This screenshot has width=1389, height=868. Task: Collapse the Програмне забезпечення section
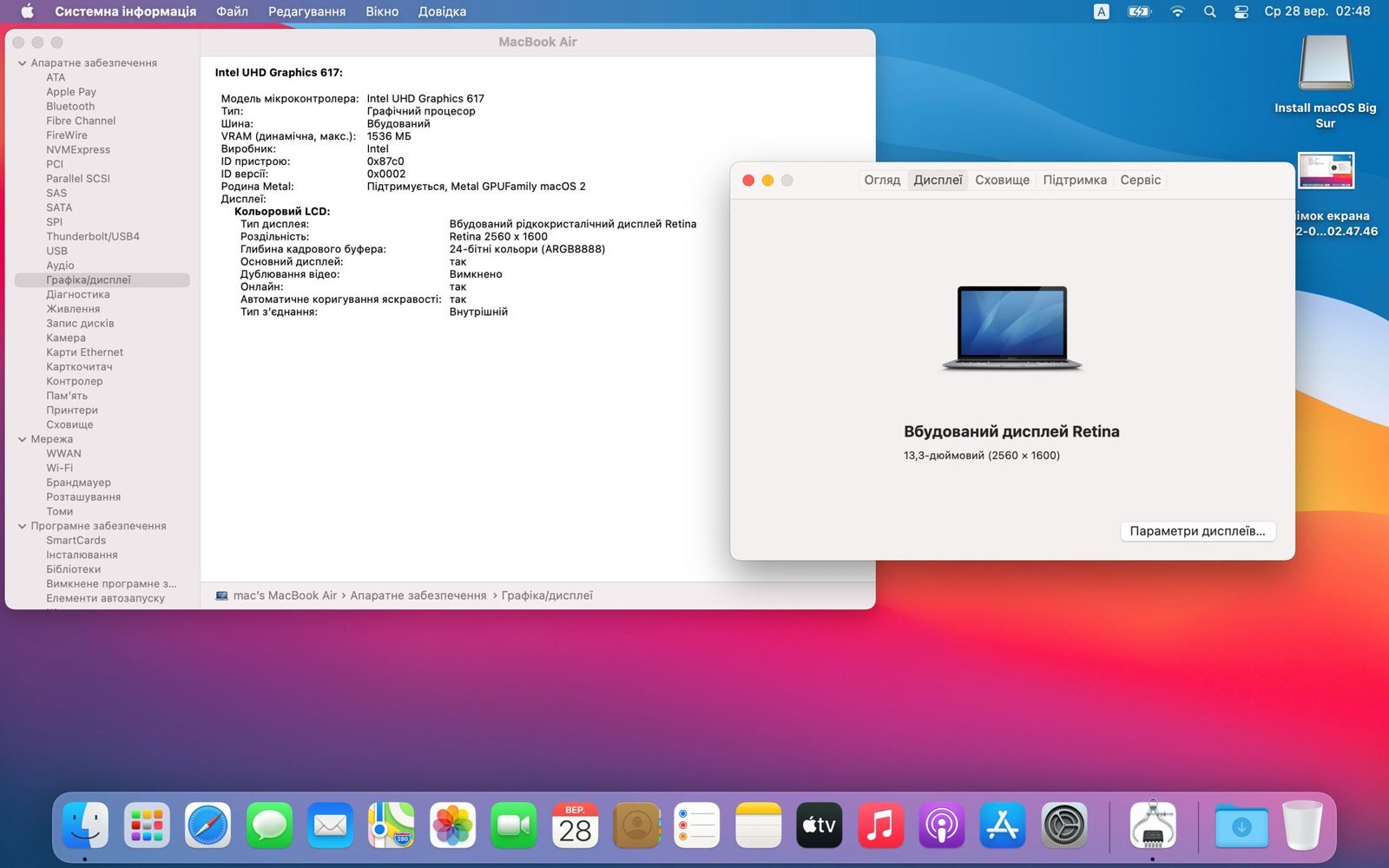pyautogui.click(x=22, y=526)
